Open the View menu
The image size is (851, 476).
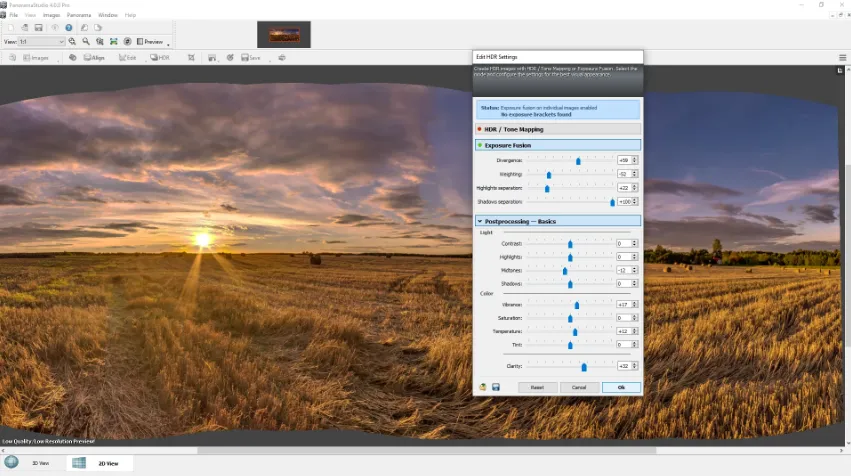click(30, 15)
